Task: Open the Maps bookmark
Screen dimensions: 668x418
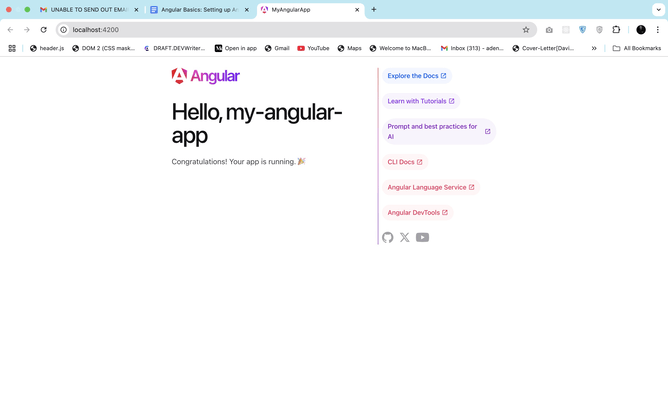Action: (349, 49)
